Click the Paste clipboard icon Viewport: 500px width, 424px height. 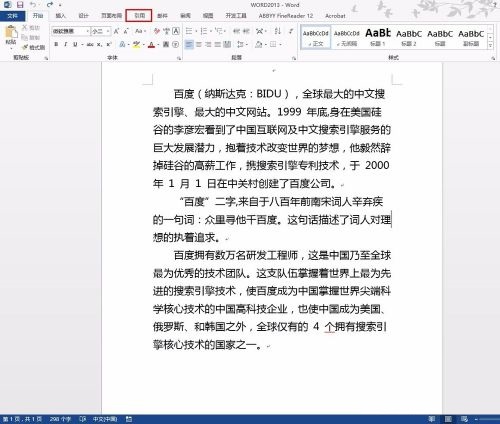pyautogui.click(x=11, y=32)
